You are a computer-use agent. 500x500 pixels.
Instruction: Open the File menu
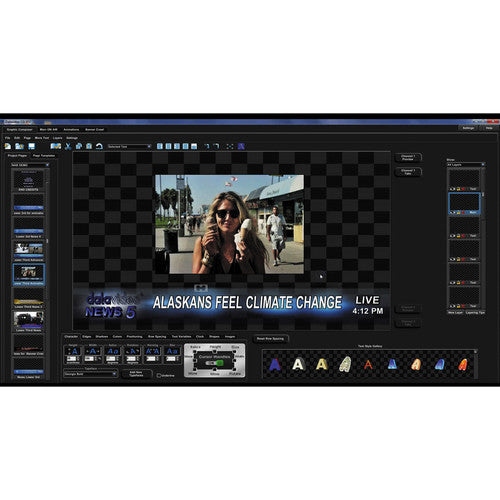coord(8,138)
